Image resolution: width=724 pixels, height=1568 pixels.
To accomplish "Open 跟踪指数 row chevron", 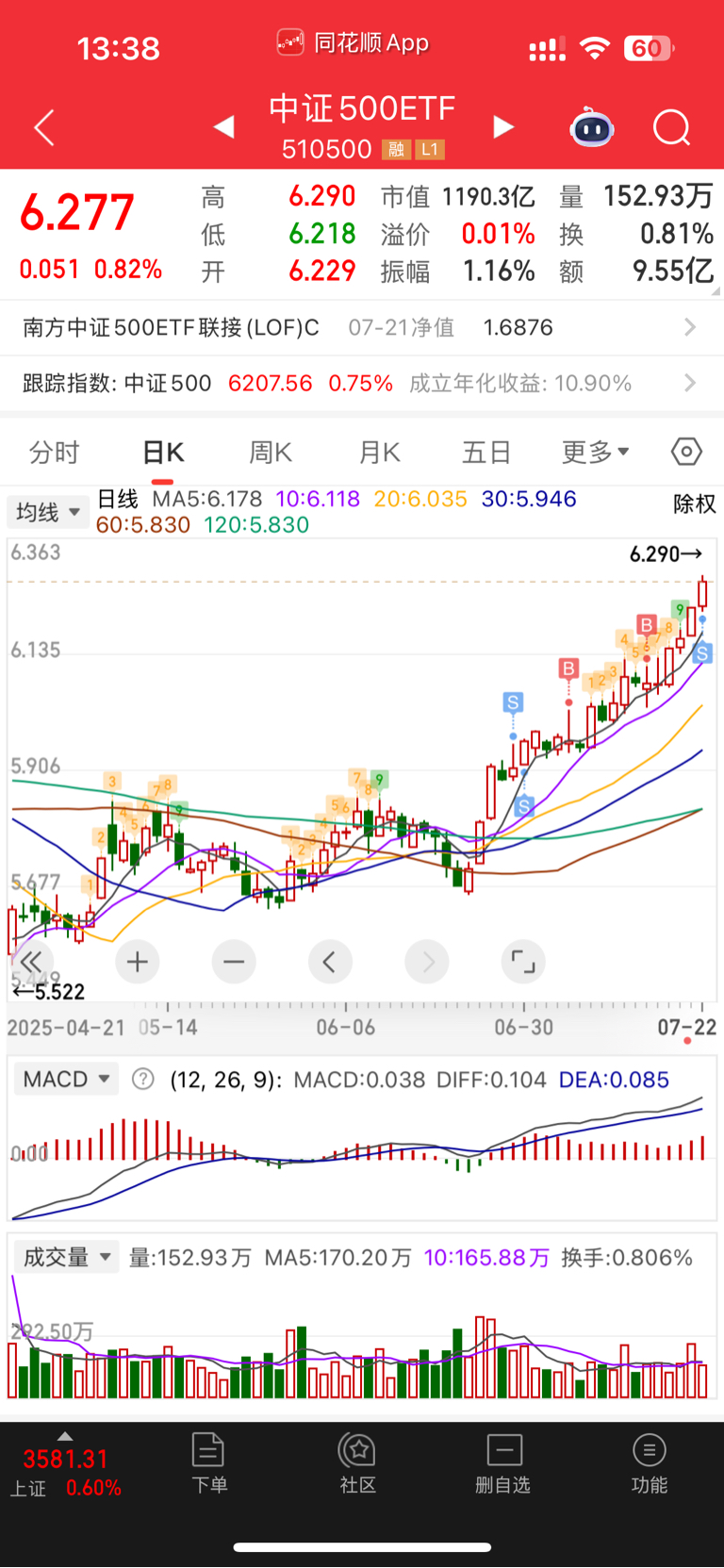I will (x=690, y=383).
